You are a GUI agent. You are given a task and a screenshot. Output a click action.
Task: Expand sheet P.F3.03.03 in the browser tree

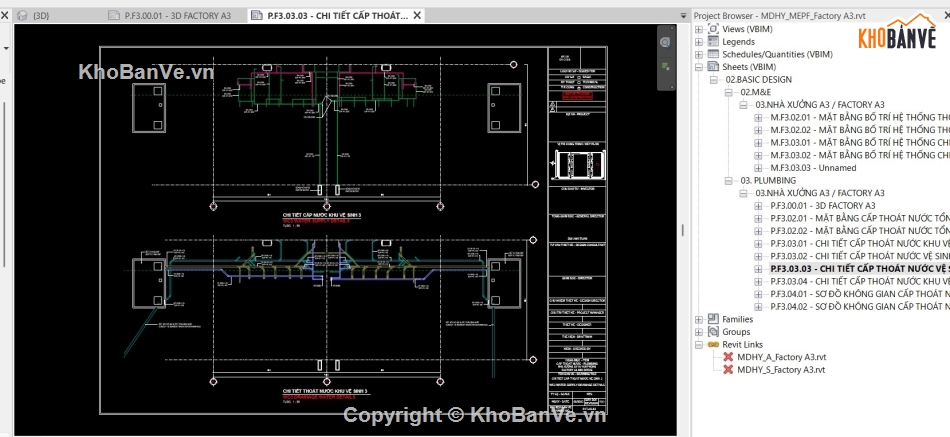click(758, 269)
